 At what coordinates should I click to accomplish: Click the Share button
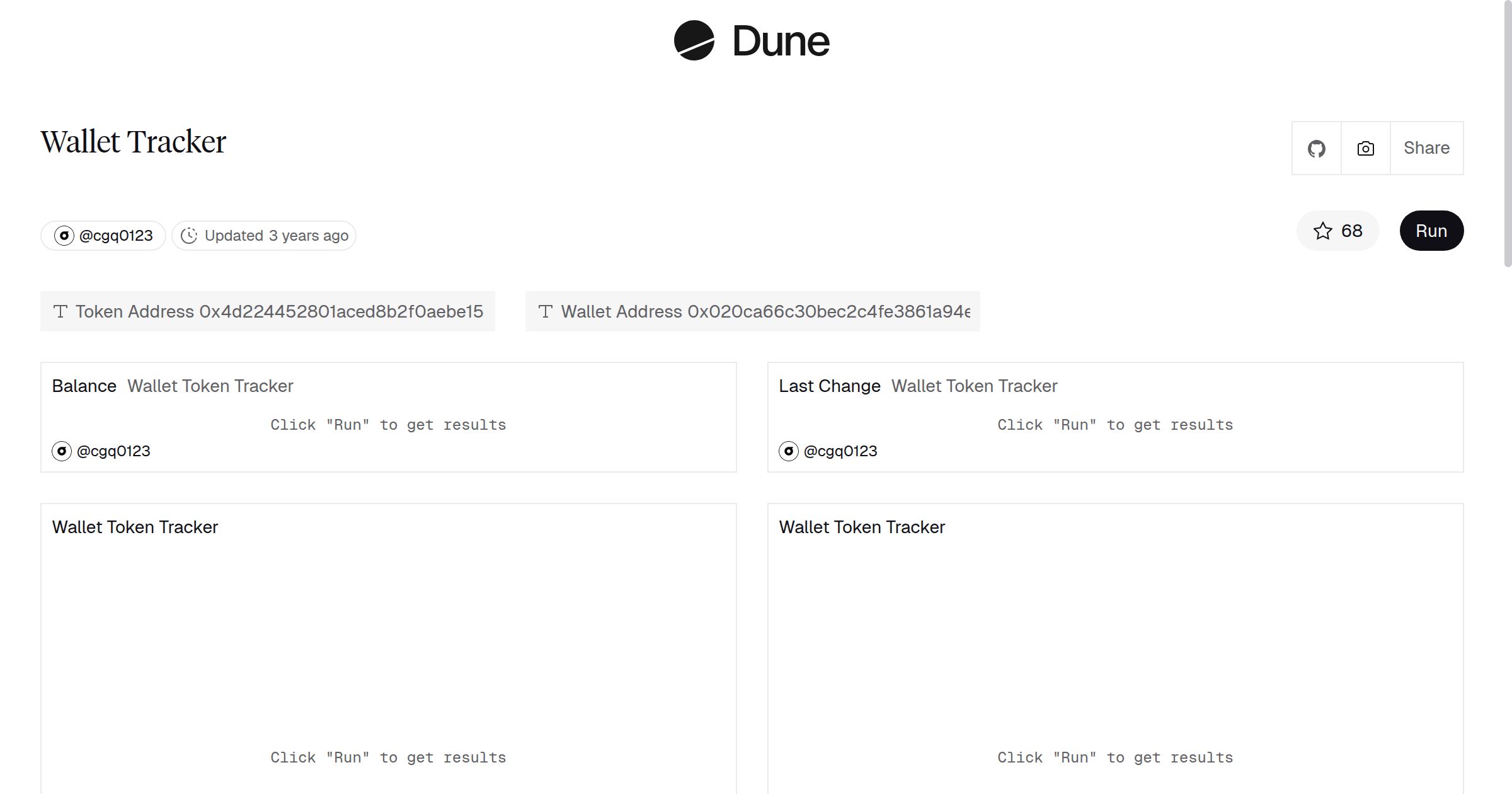(1426, 147)
